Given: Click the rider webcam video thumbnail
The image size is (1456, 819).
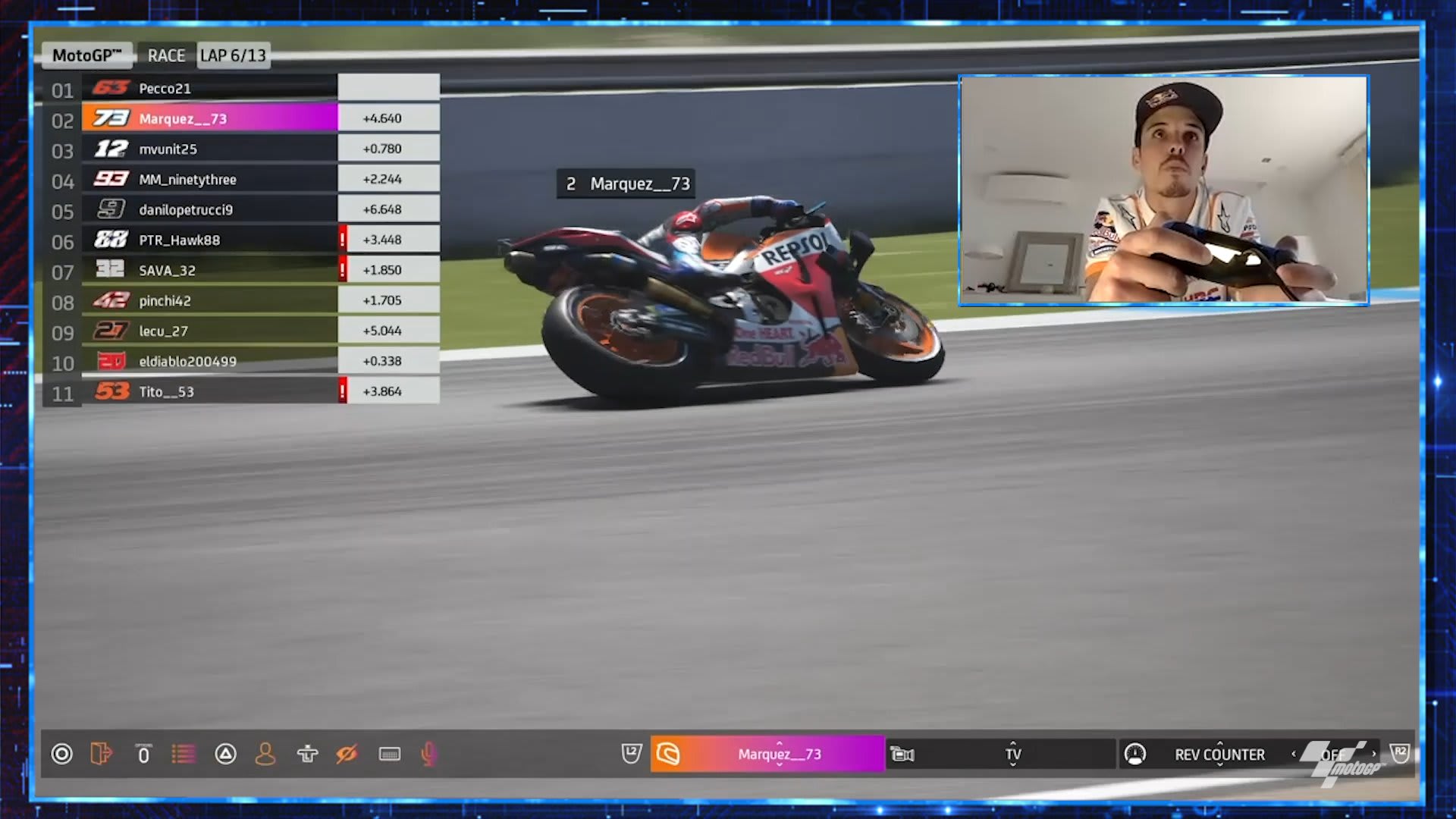Looking at the screenshot, I should tap(1163, 190).
